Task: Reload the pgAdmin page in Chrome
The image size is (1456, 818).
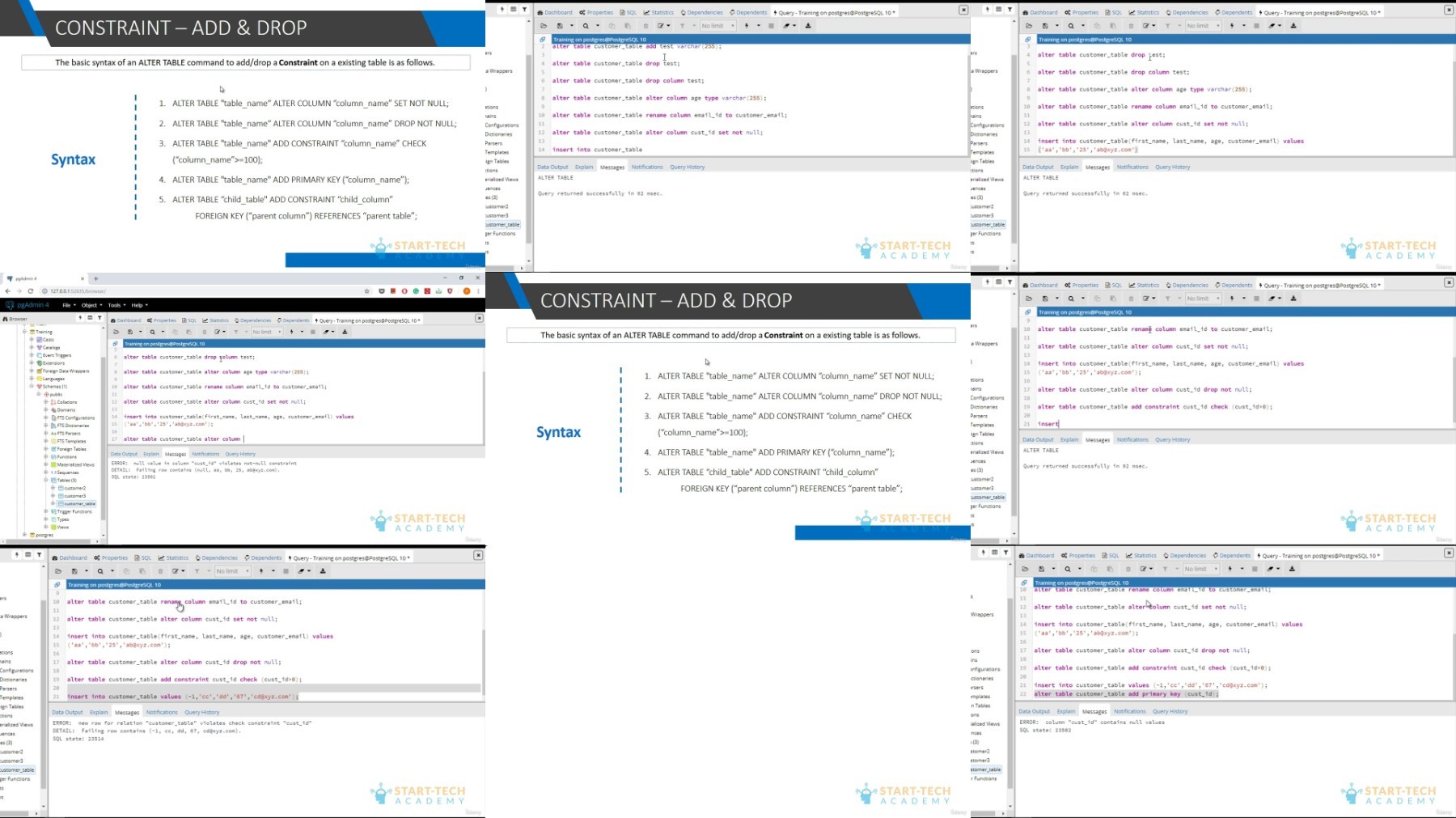Action: [31, 291]
